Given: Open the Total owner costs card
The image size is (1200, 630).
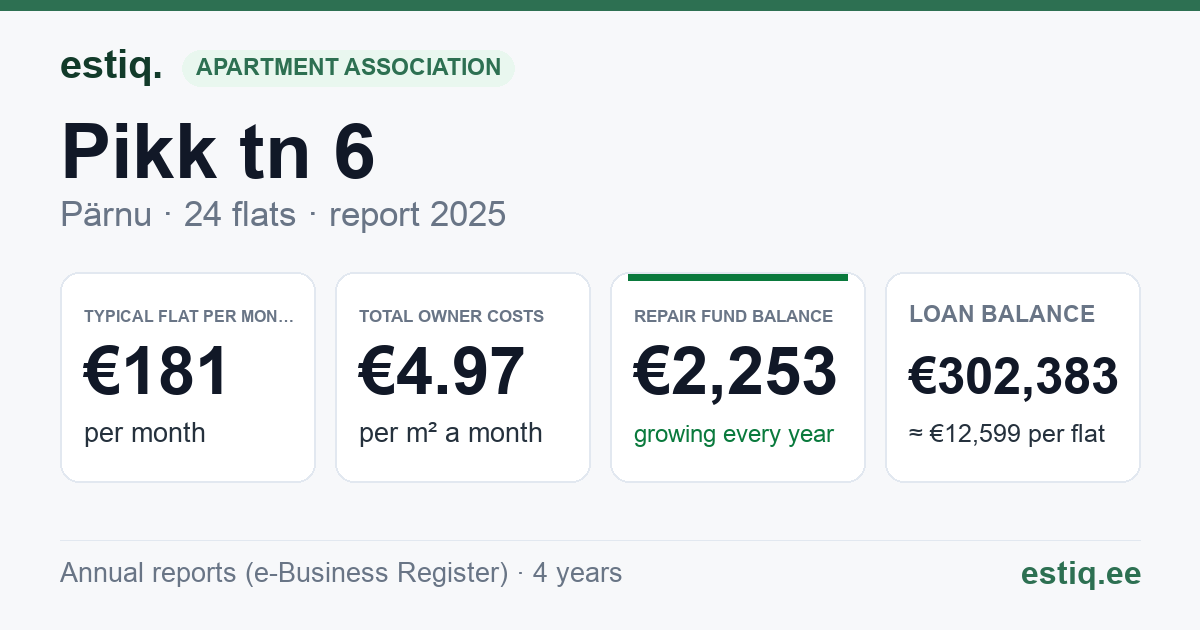Looking at the screenshot, I should tap(463, 377).
